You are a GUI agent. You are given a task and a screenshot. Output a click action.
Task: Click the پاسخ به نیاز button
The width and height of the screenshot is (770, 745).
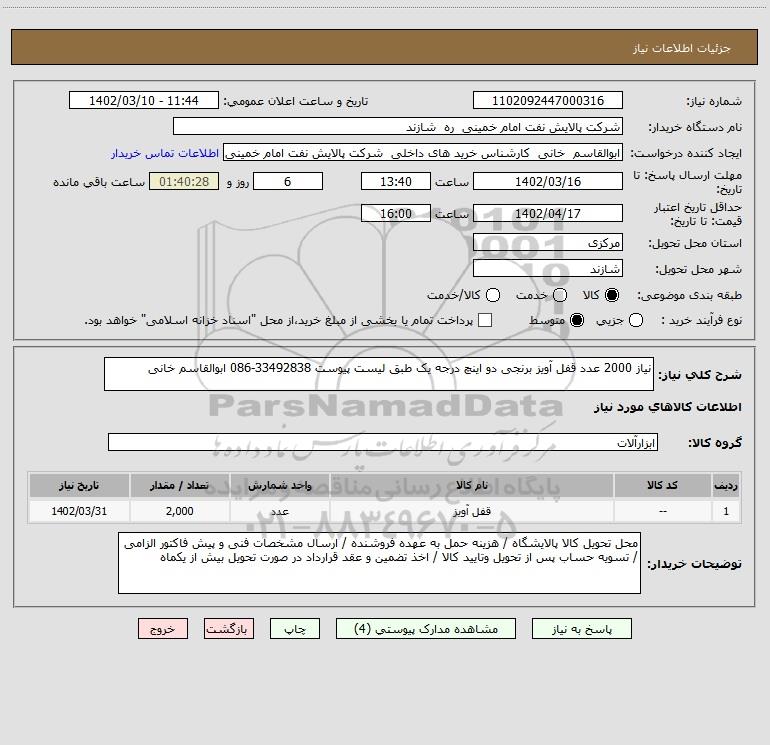click(x=581, y=629)
